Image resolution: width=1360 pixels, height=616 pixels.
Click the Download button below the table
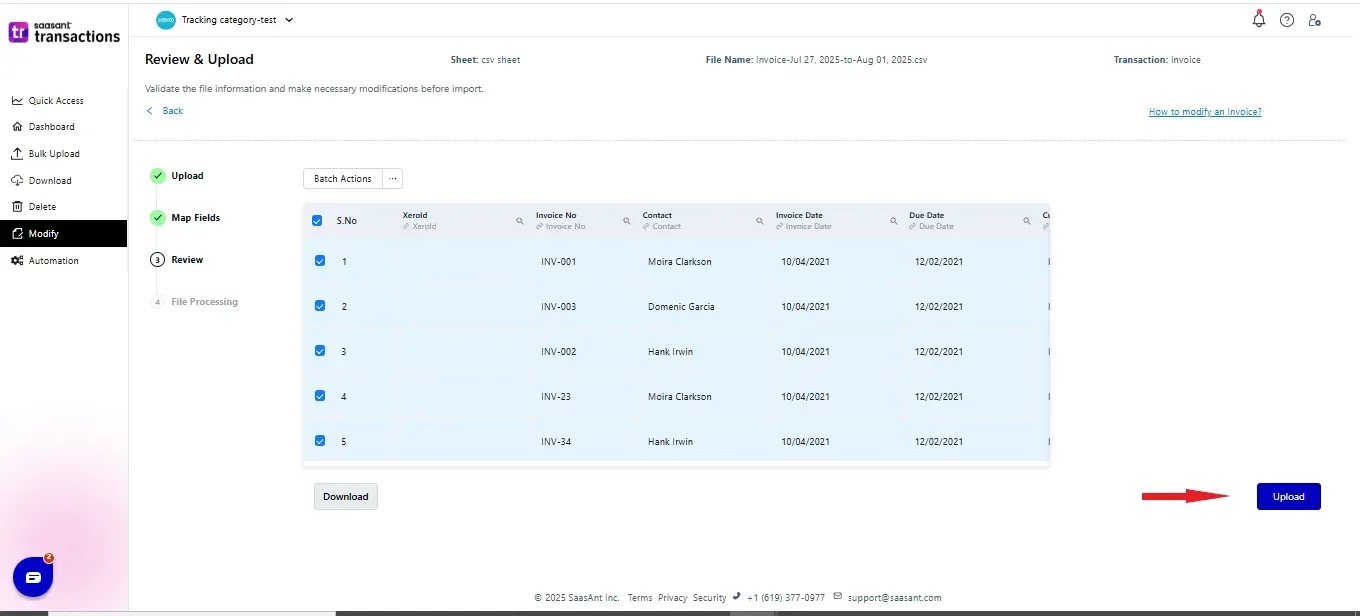(x=346, y=496)
